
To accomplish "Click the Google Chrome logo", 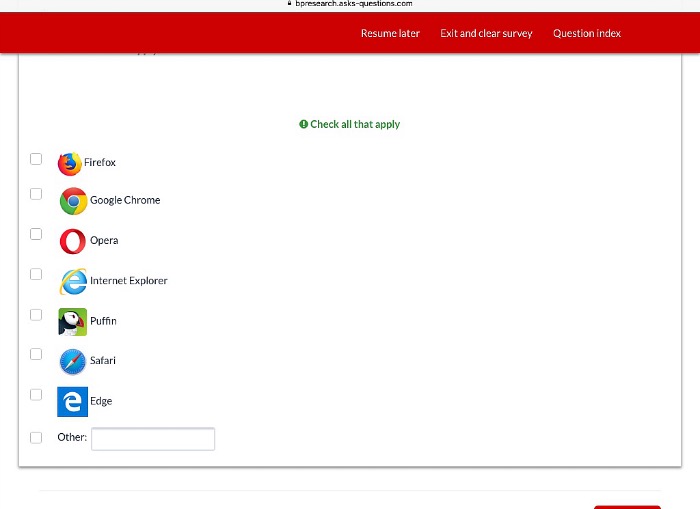I will [x=73, y=201].
